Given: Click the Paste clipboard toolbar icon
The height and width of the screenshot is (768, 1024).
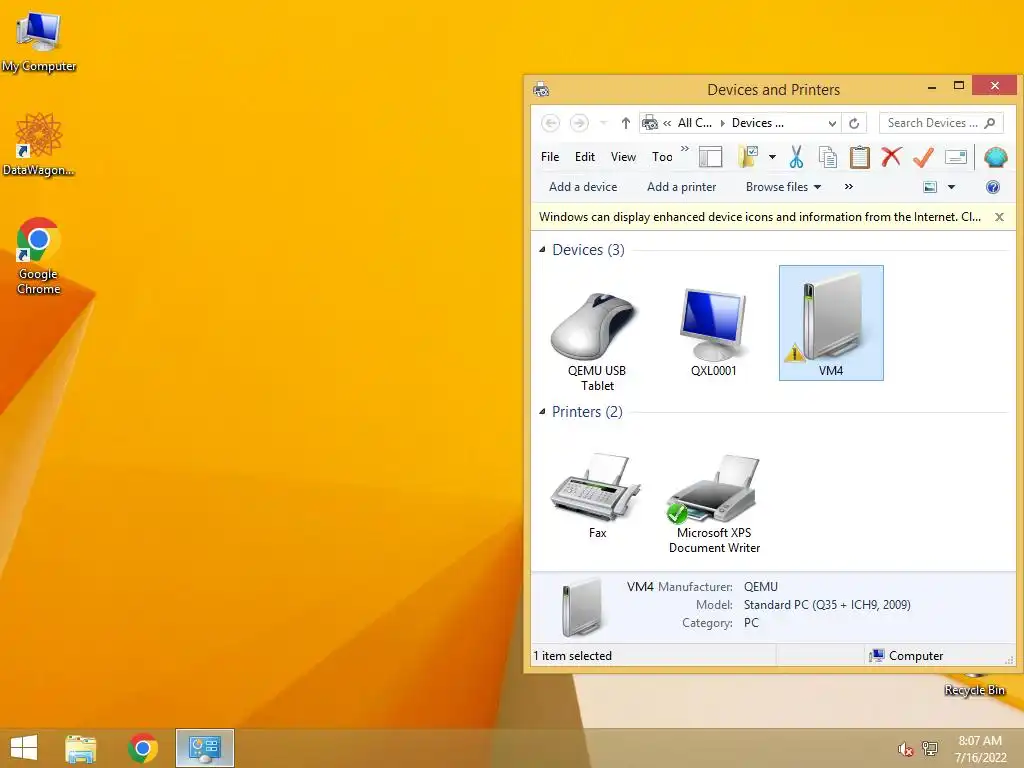Looking at the screenshot, I should coord(859,157).
